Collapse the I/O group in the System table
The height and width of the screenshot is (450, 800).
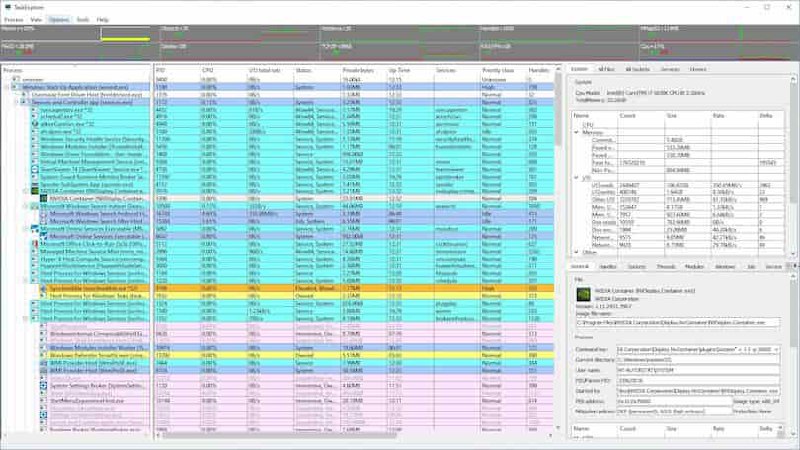tap(577, 178)
